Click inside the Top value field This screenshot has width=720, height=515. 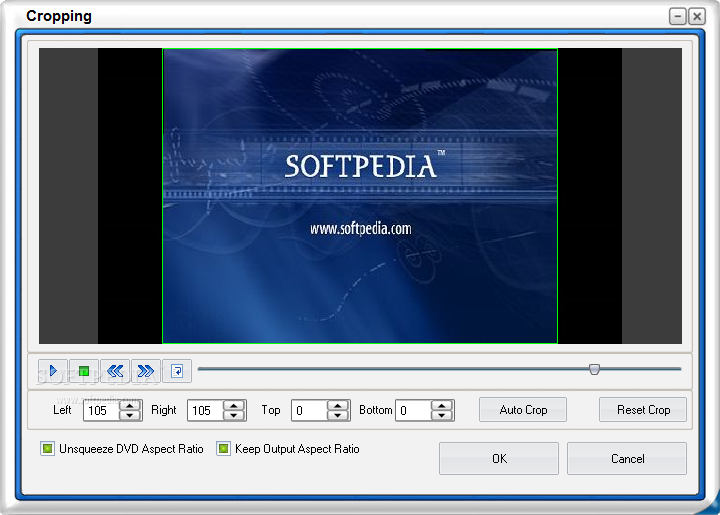pos(309,410)
